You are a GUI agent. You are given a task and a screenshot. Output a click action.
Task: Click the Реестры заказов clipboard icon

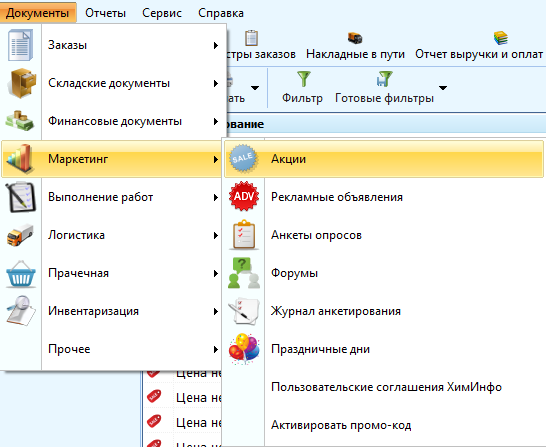click(251, 38)
